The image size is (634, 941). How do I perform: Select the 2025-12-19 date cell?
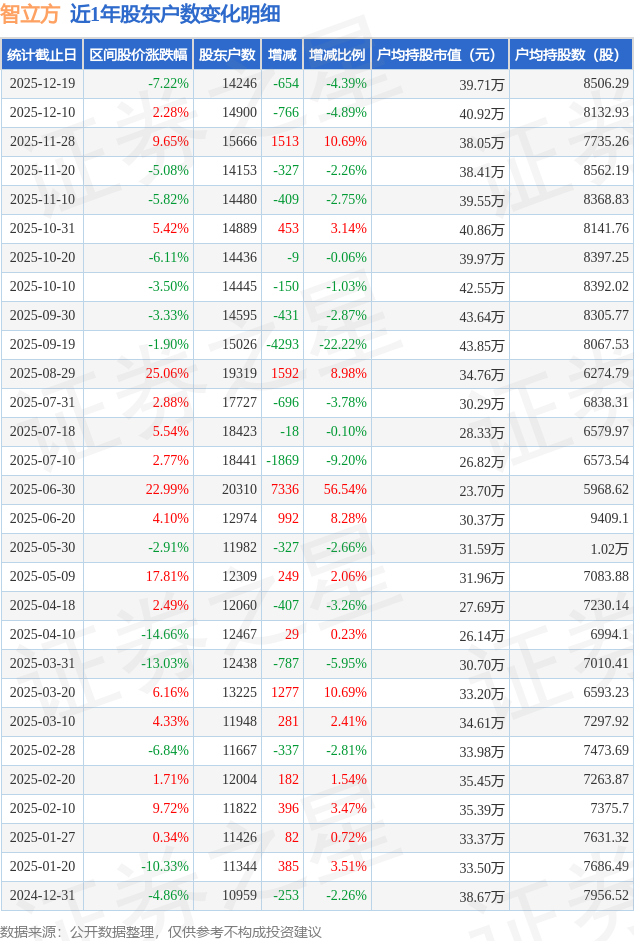coord(42,84)
